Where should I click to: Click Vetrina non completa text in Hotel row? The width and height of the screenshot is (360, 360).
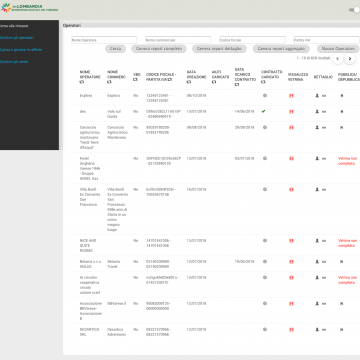click(348, 161)
